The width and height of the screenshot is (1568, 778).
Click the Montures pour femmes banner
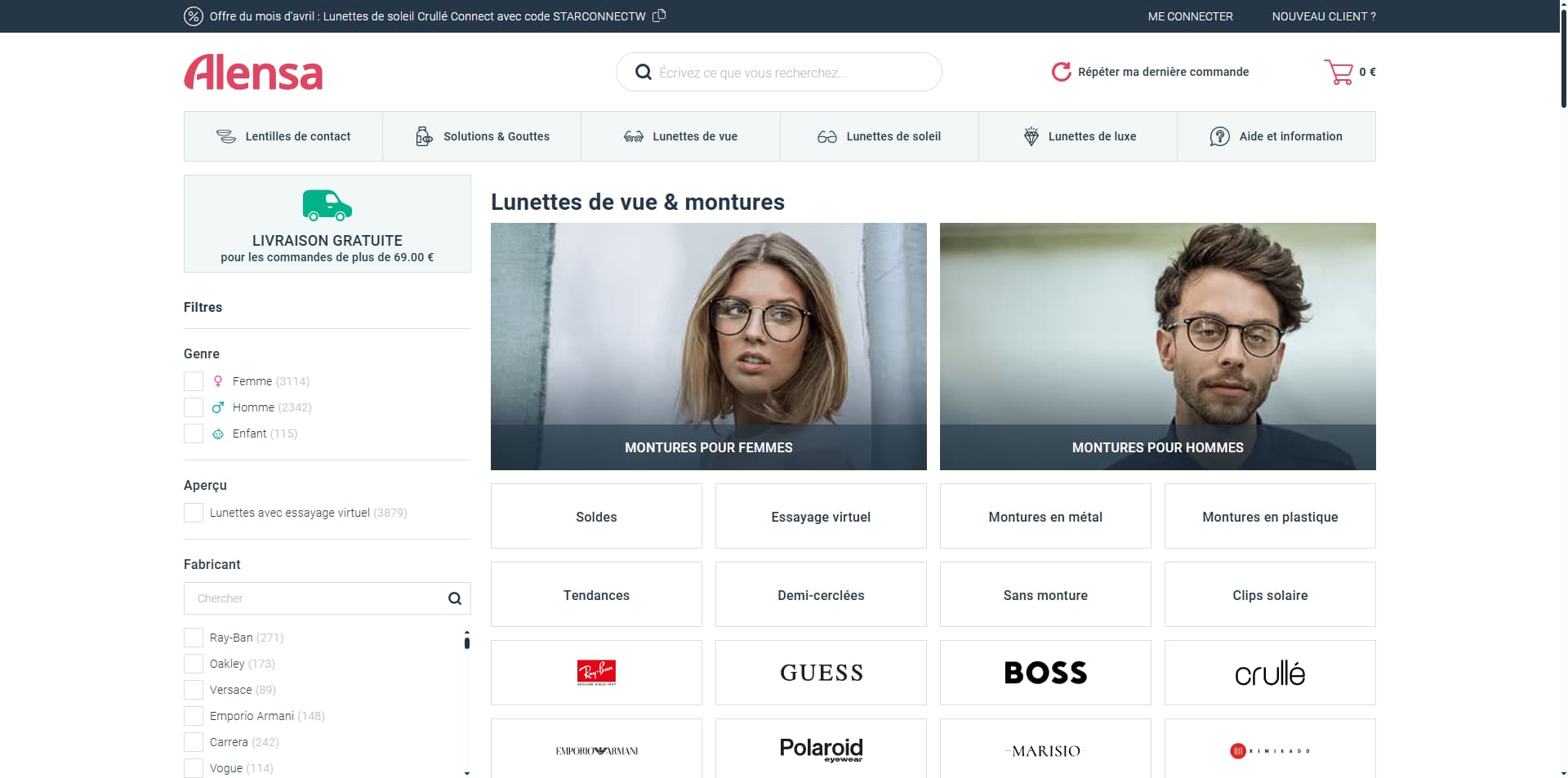click(709, 346)
